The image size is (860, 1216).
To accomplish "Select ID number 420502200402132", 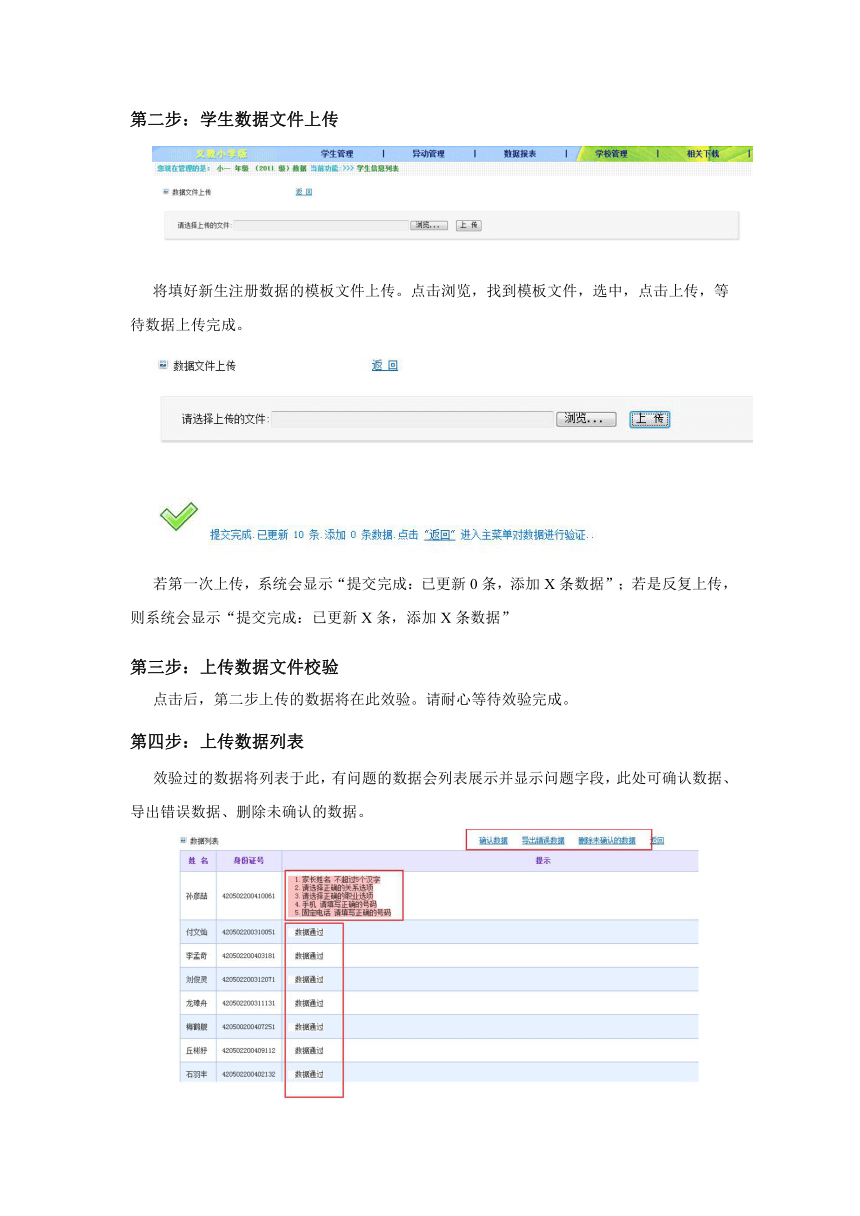I will click(249, 1075).
